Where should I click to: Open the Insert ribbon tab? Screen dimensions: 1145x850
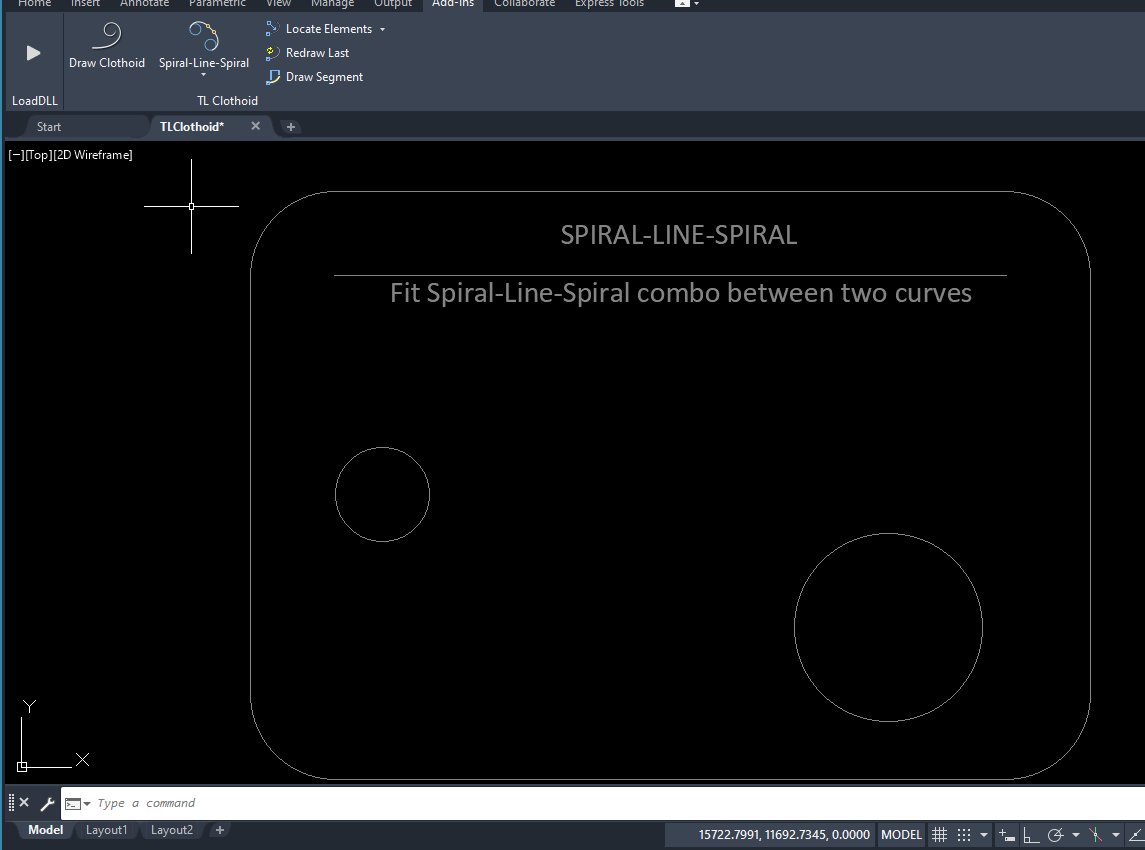[x=85, y=4]
